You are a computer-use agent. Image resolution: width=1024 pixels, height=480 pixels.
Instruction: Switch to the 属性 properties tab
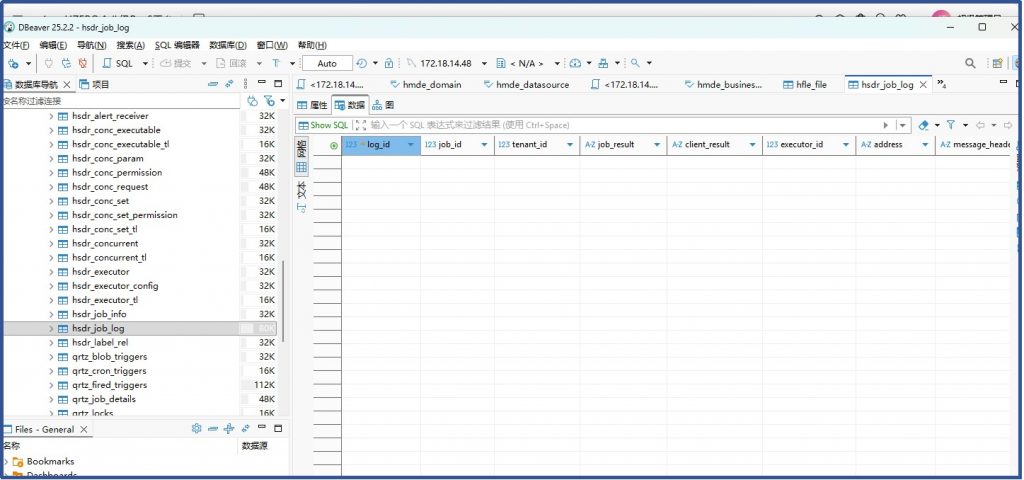click(312, 105)
